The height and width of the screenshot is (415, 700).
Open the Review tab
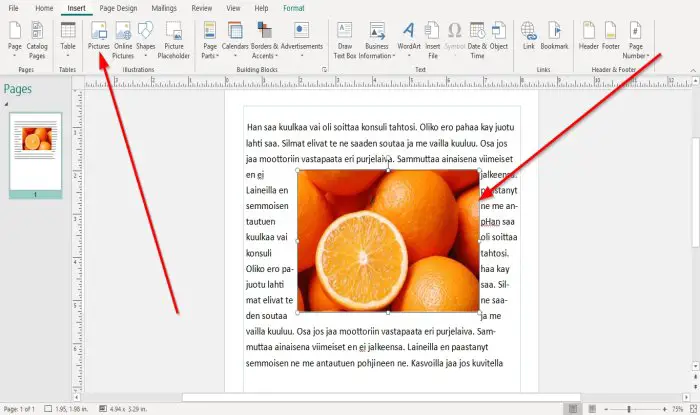[202, 8]
